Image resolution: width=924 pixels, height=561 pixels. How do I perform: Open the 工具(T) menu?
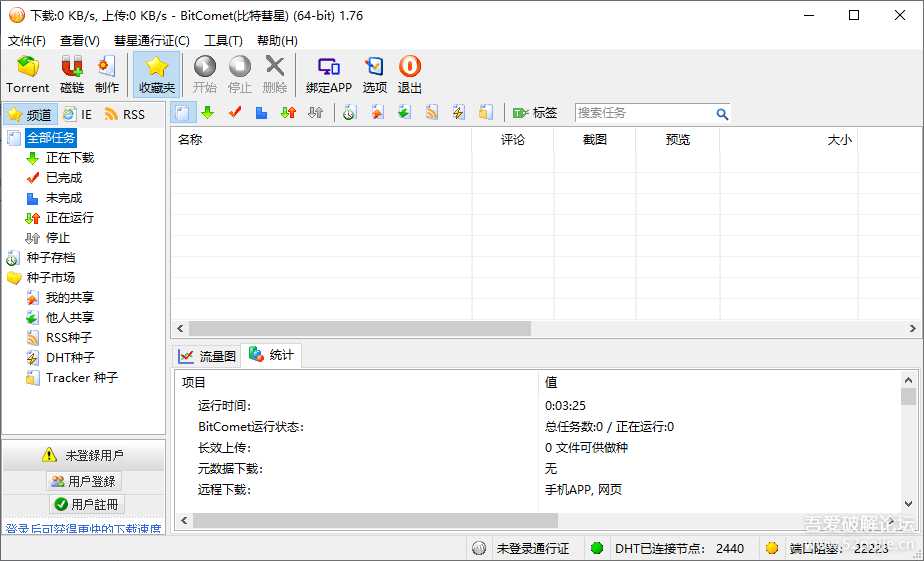(x=223, y=41)
